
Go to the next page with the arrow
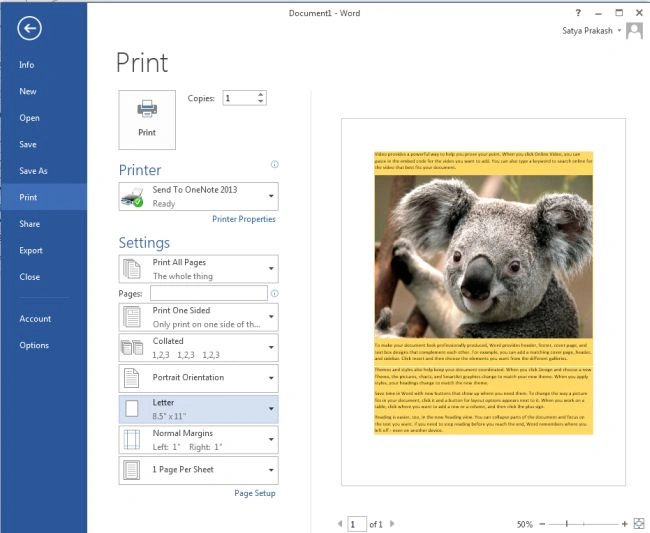[x=392, y=523]
